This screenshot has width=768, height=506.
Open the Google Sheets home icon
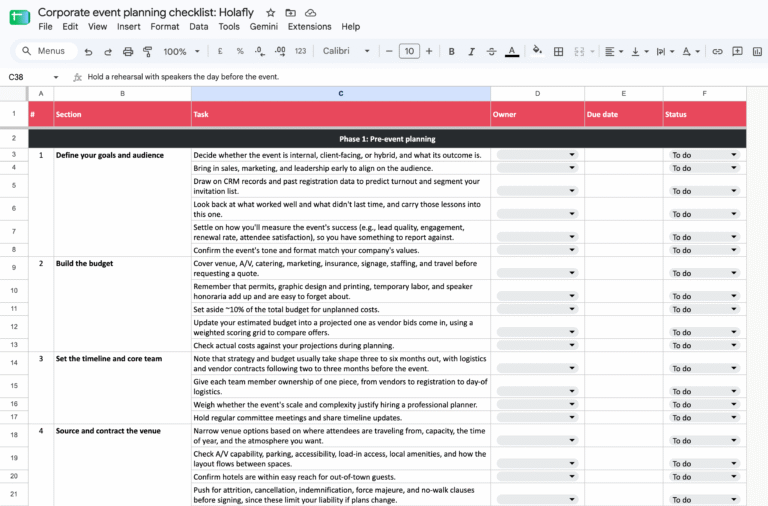tap(20, 18)
